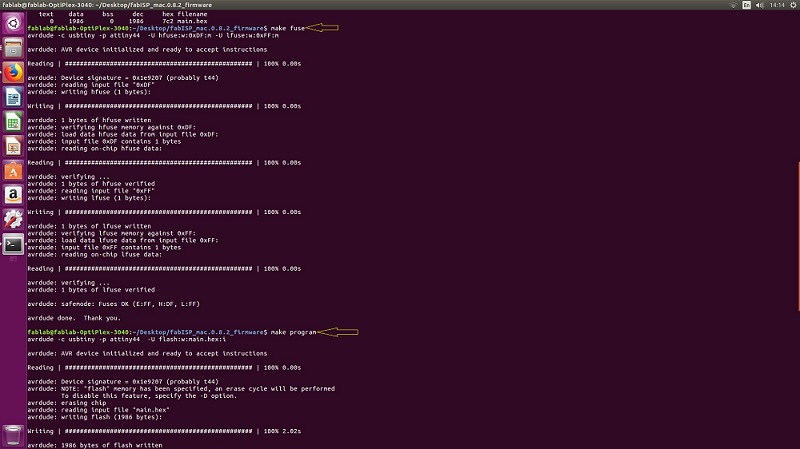Click the 'hex filename' size table header
800x449 pixels.
coord(185,14)
